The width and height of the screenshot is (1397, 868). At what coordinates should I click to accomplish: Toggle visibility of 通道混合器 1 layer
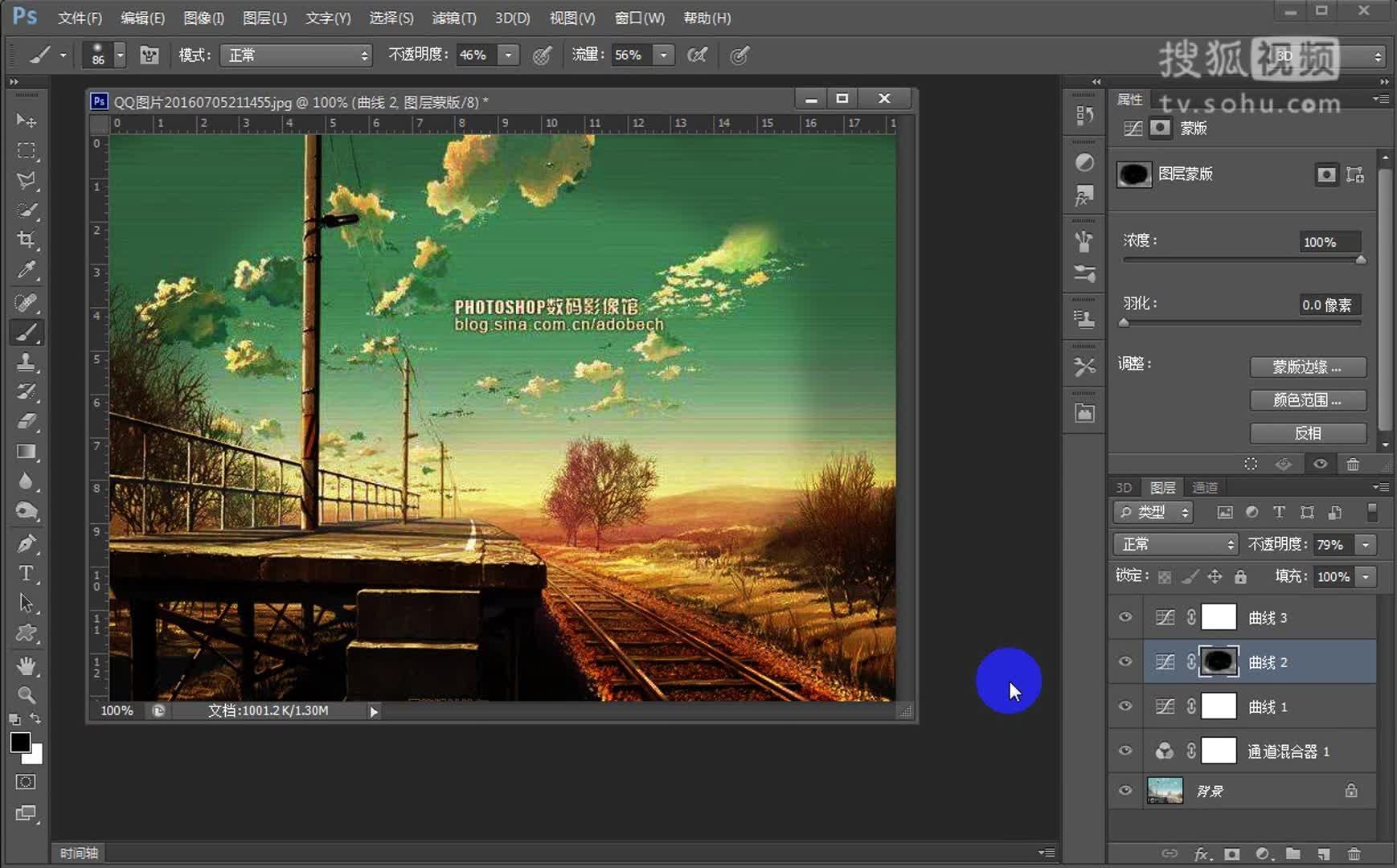pos(1125,751)
